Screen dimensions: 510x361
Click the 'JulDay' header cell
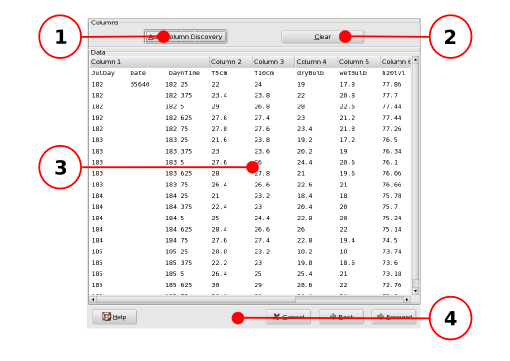(103, 73)
